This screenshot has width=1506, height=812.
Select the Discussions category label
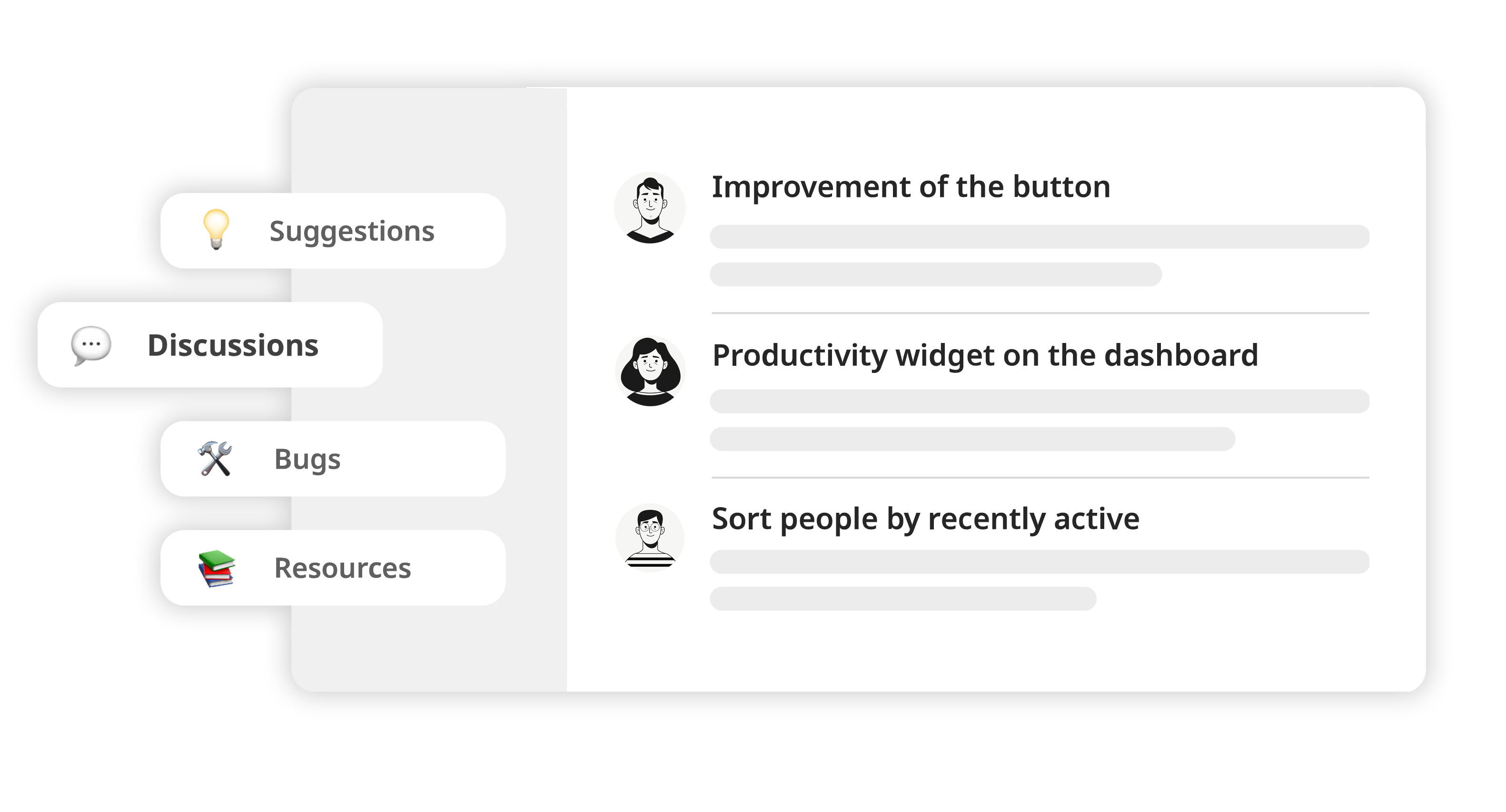(233, 345)
